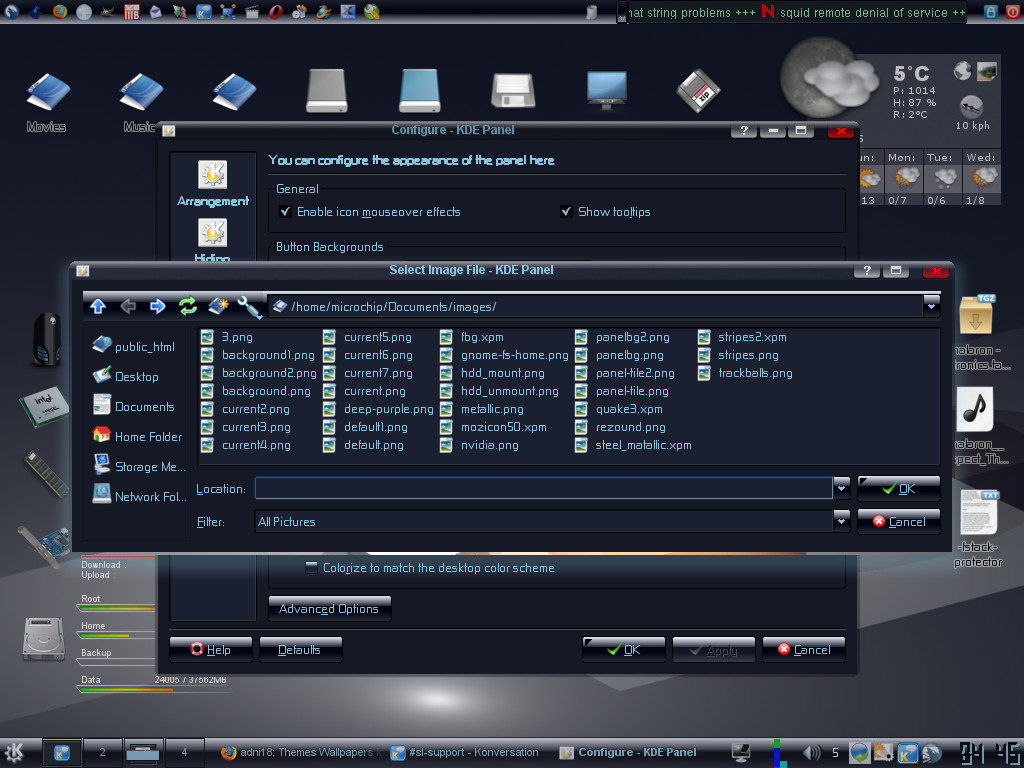Open the wrench configure icon in file dialog

tap(249, 306)
